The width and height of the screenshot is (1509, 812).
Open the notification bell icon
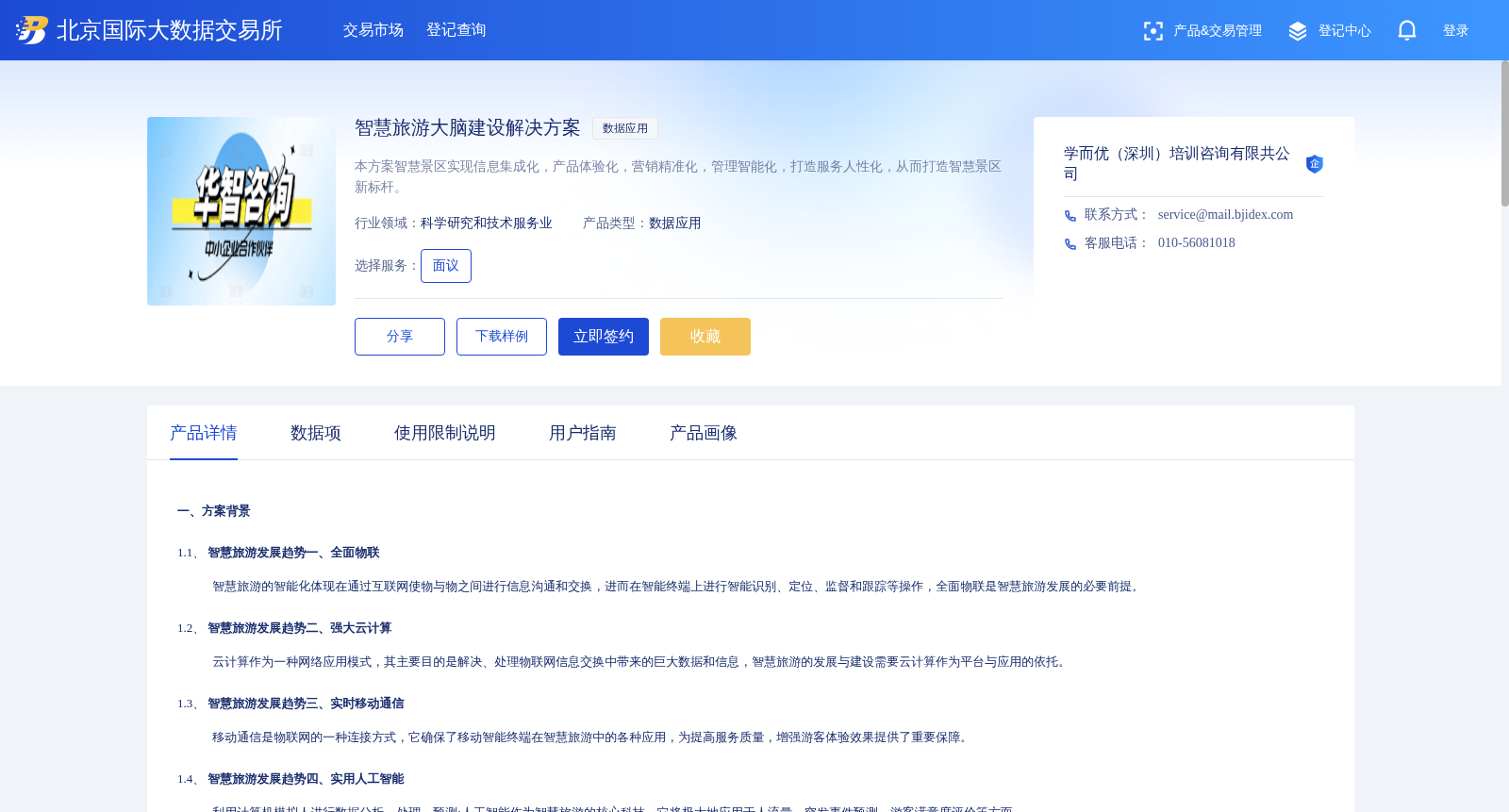point(1407,30)
